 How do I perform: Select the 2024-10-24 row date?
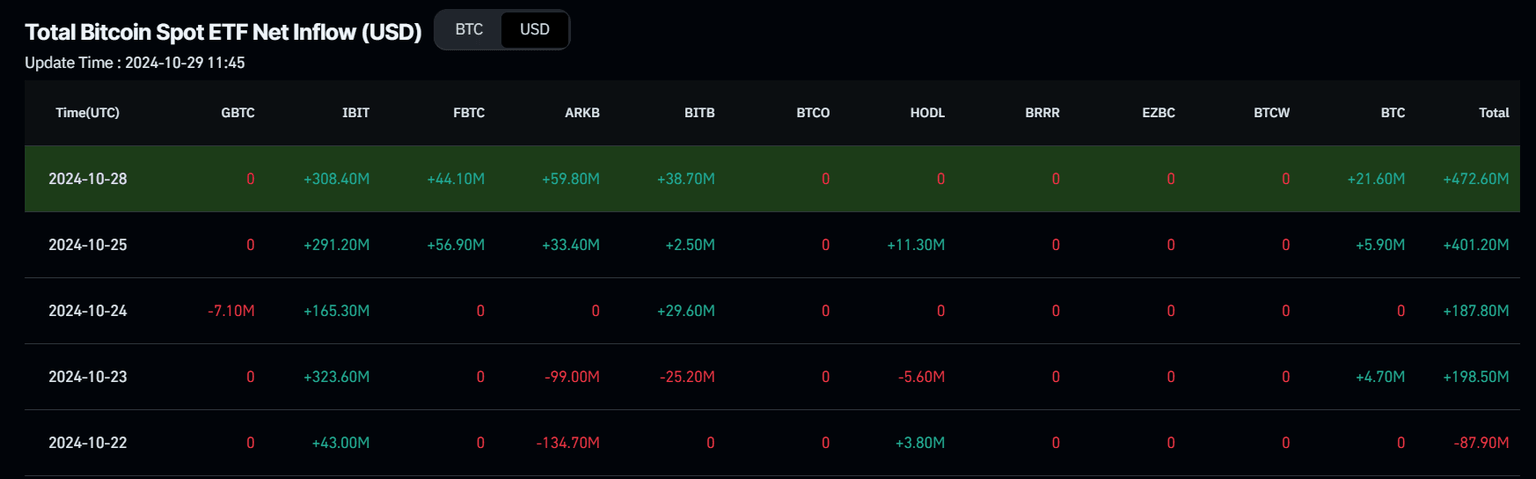point(88,311)
